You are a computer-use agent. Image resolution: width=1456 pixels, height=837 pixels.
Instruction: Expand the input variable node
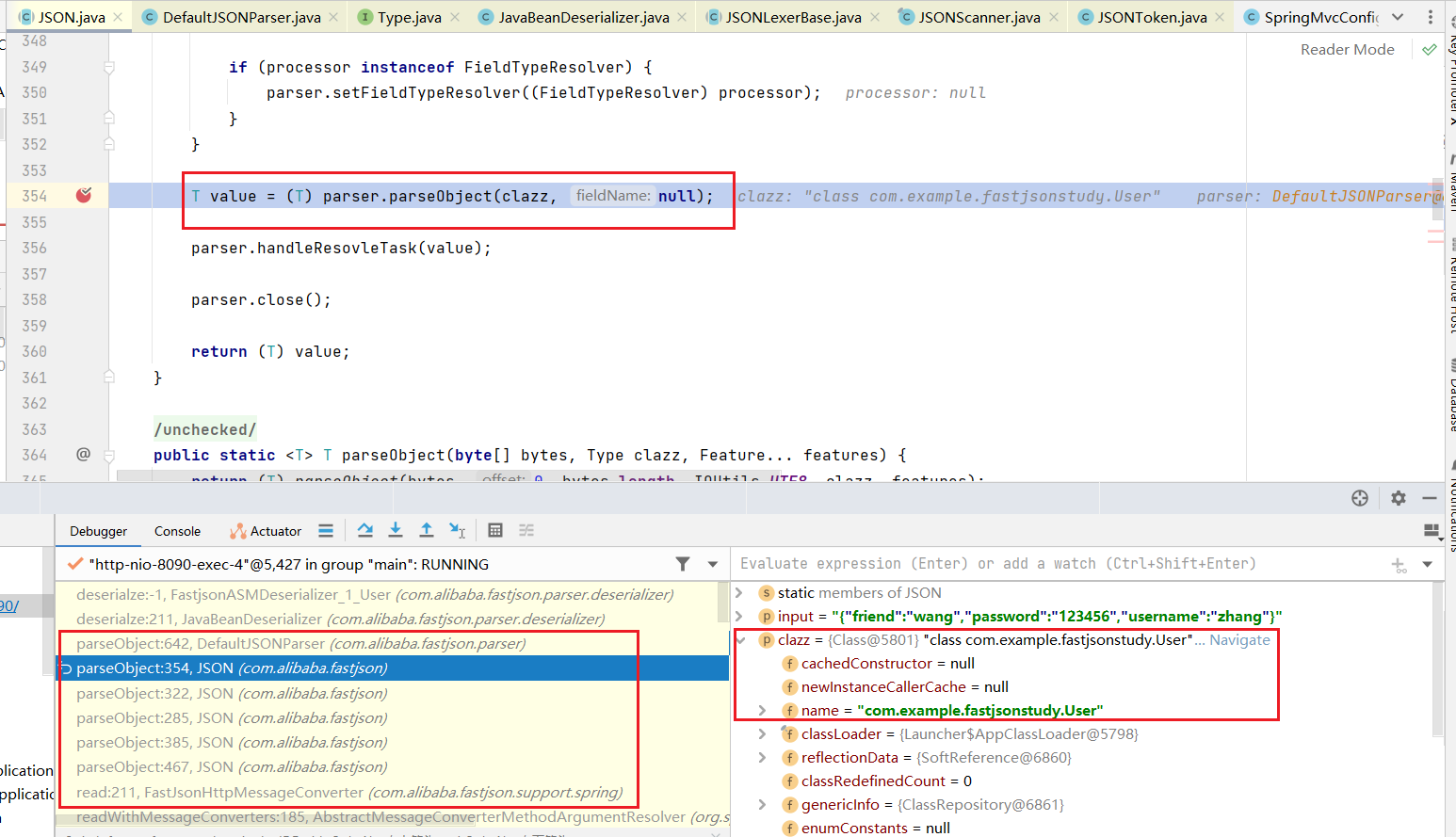click(x=740, y=616)
